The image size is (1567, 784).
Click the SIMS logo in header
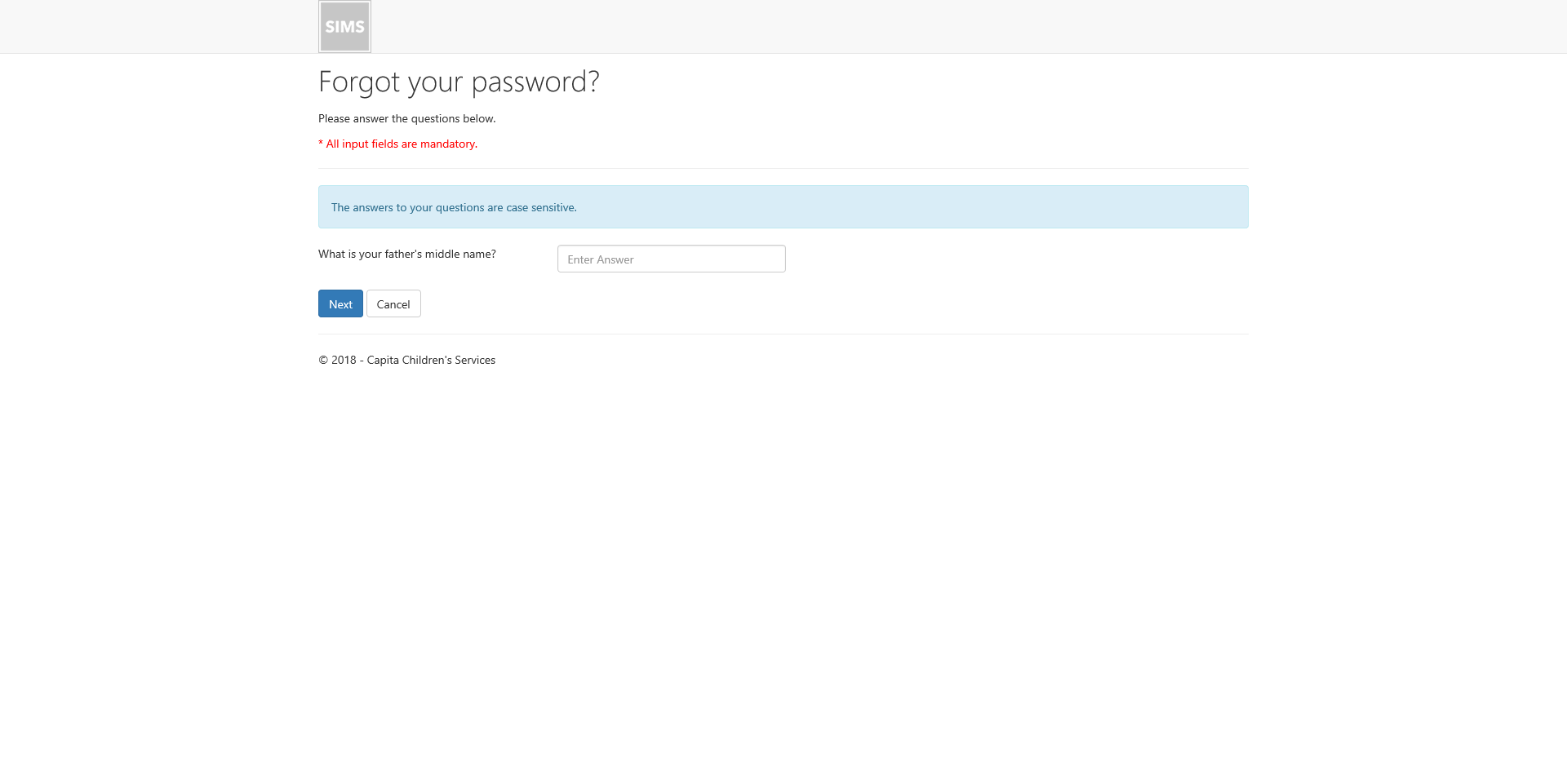pos(344,27)
